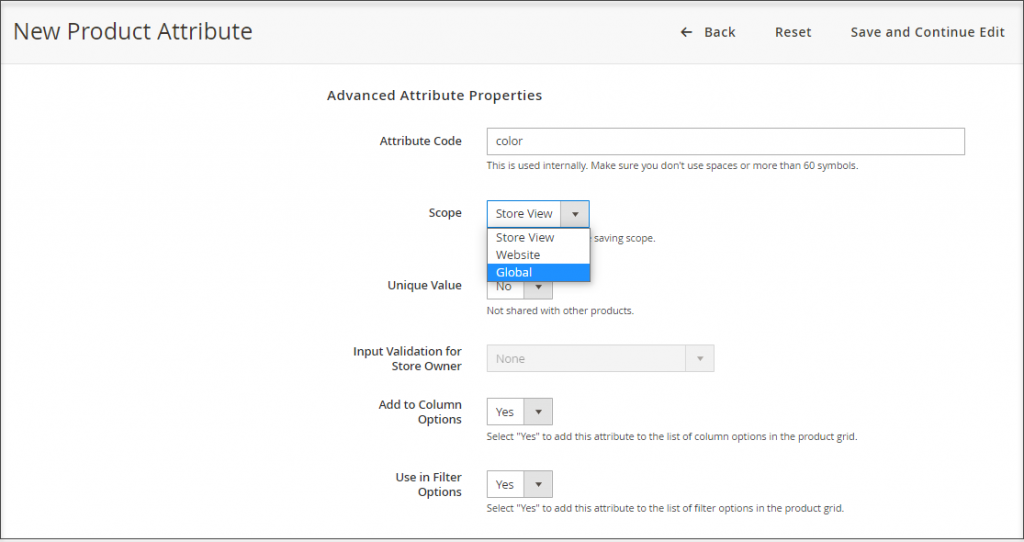Click the Scope field label
Viewport: 1024px width, 542px height.
pyautogui.click(x=445, y=213)
